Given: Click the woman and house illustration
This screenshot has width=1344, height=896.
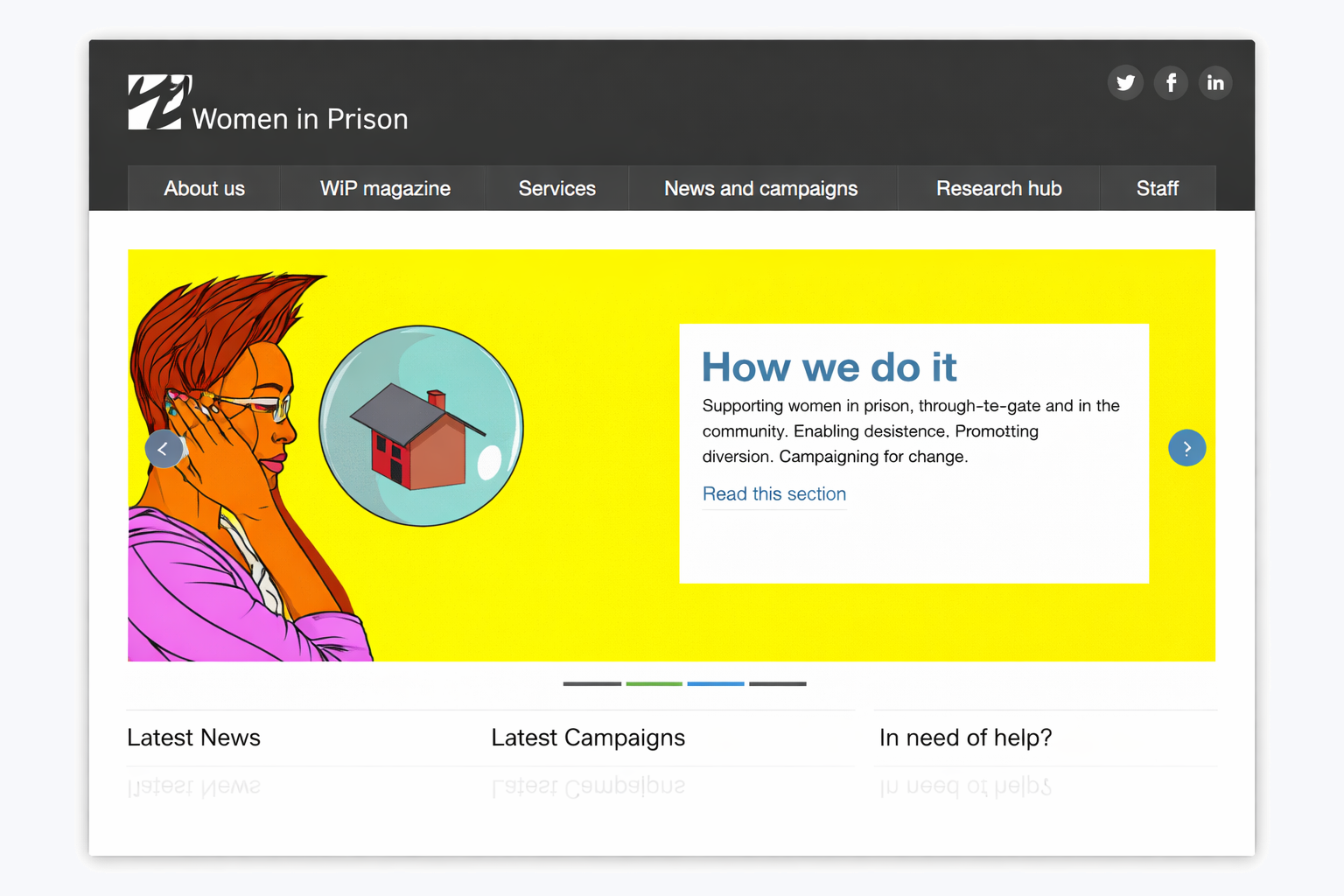Looking at the screenshot, I should (x=326, y=467).
